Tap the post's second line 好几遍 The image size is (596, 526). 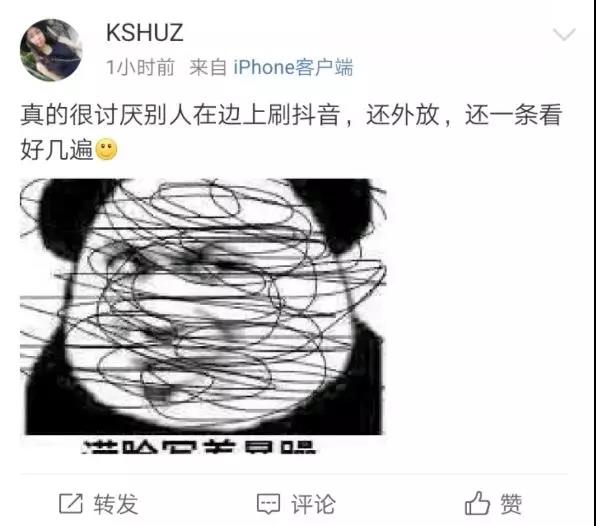57,149
